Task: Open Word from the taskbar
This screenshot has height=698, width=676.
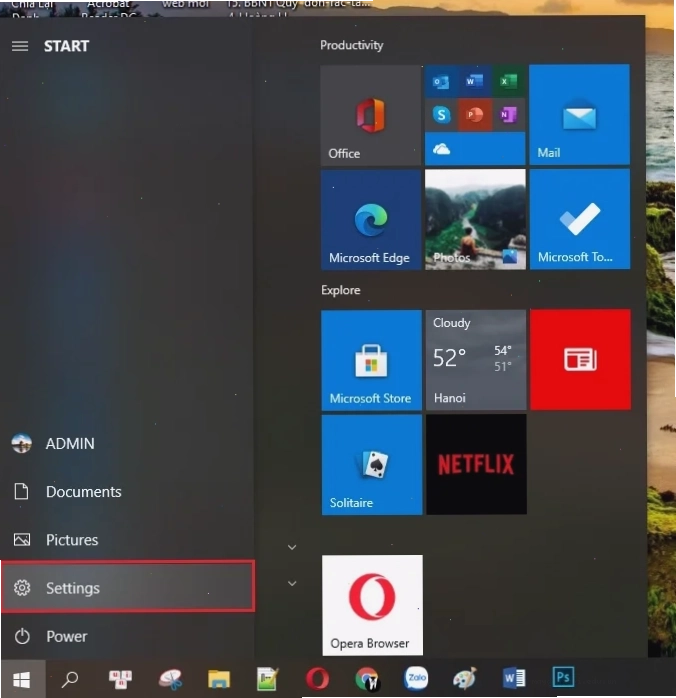Action: (514, 678)
